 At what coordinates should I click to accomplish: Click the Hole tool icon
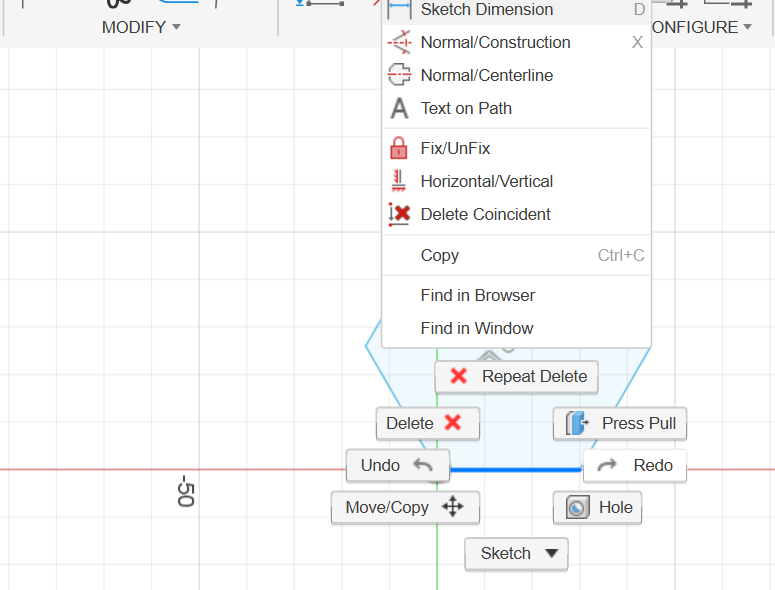(x=578, y=507)
